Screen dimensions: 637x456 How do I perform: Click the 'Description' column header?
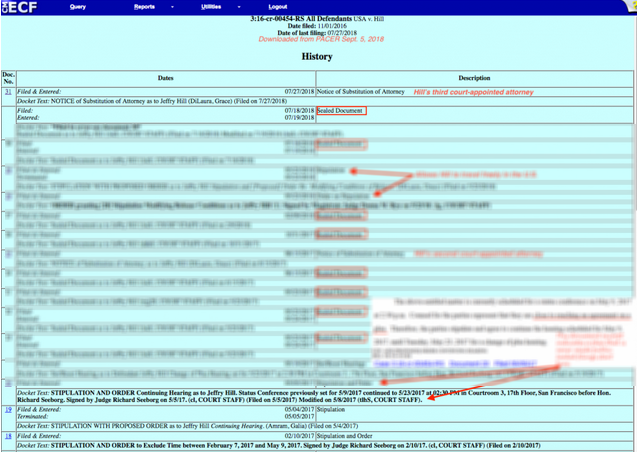tap(474, 78)
